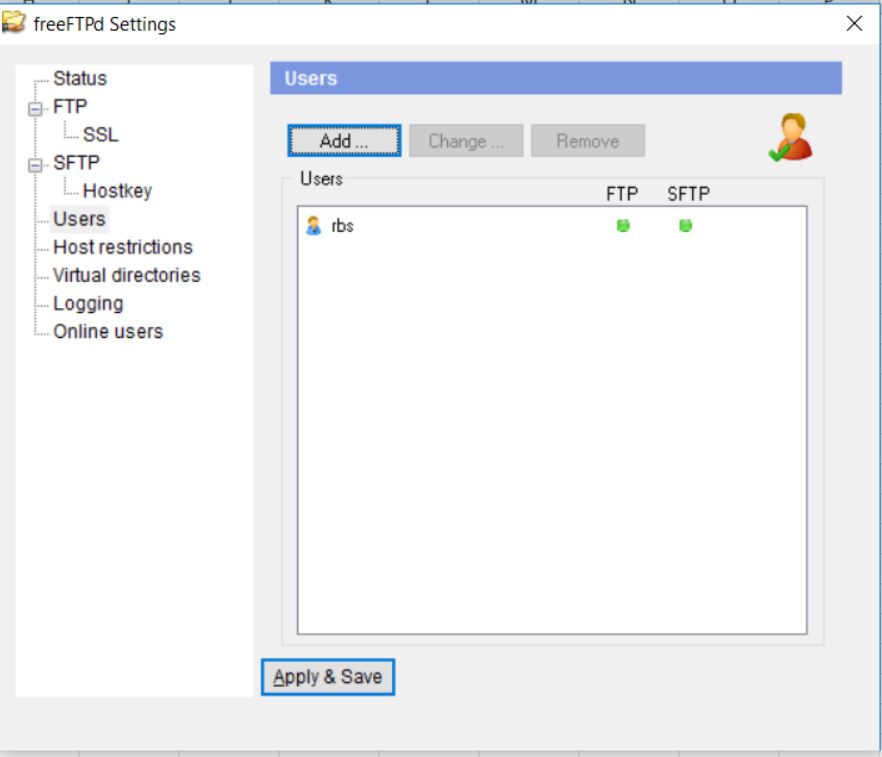
Task: Click the FTP column header
Action: (621, 195)
